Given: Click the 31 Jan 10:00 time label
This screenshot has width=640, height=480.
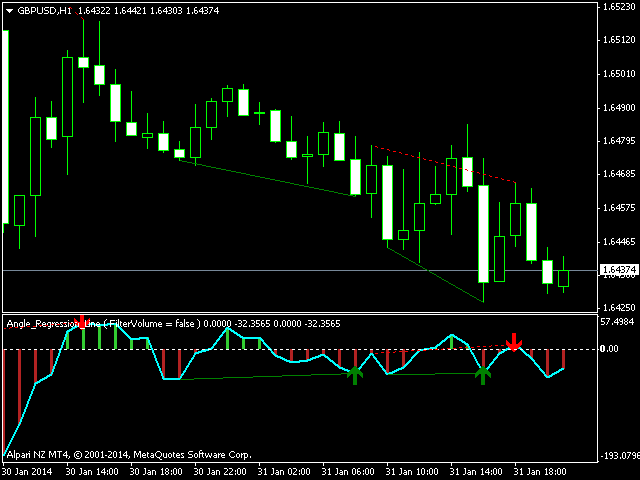Looking at the screenshot, I should 412,472.
